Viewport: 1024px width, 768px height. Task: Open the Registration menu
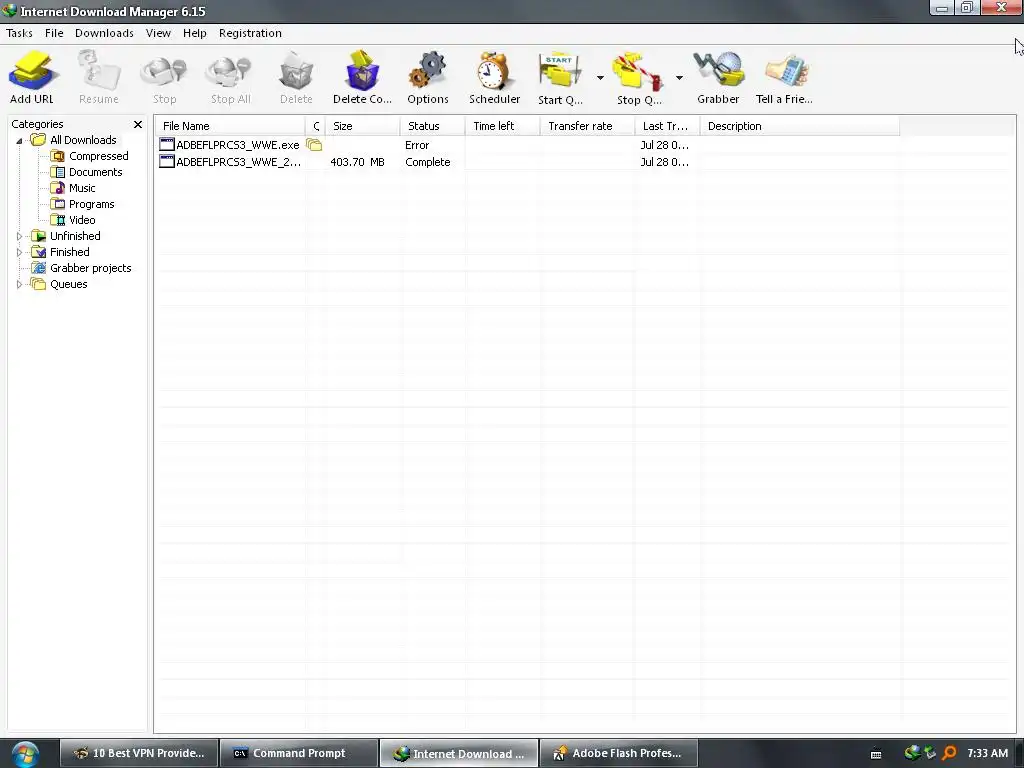click(250, 33)
